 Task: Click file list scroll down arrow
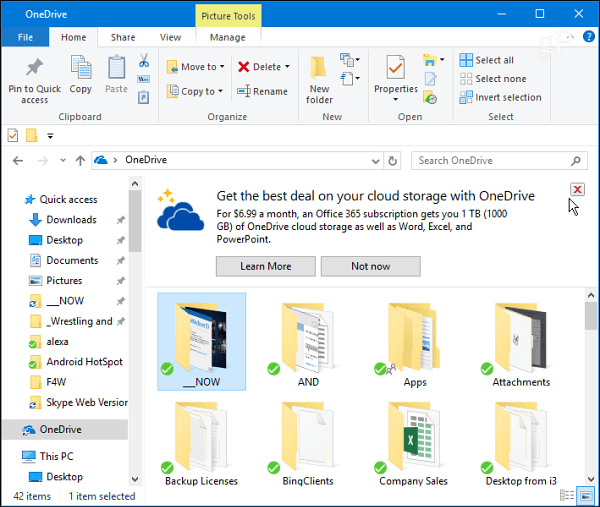coord(591,479)
